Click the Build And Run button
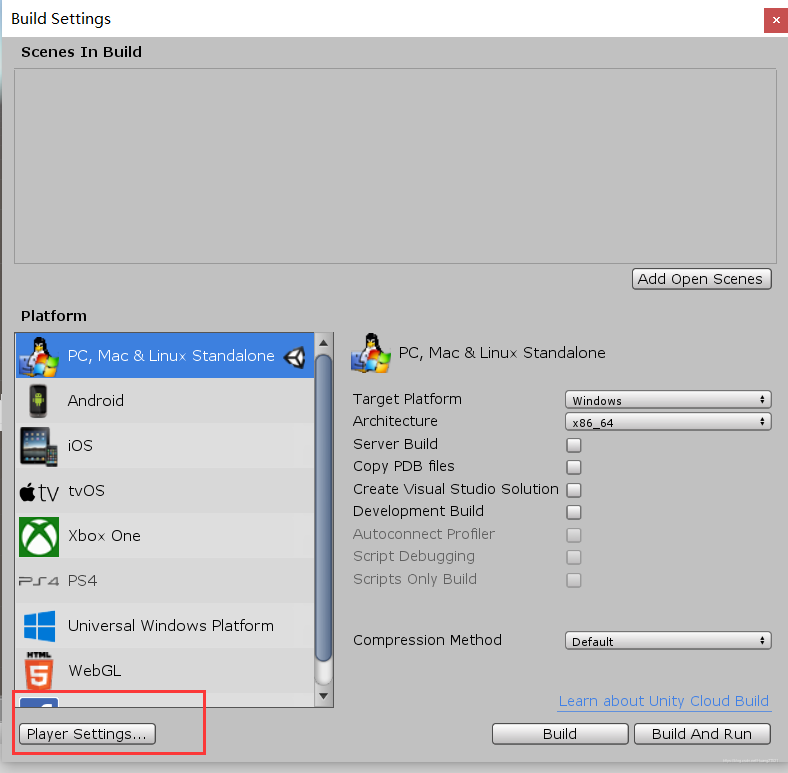 coord(702,734)
